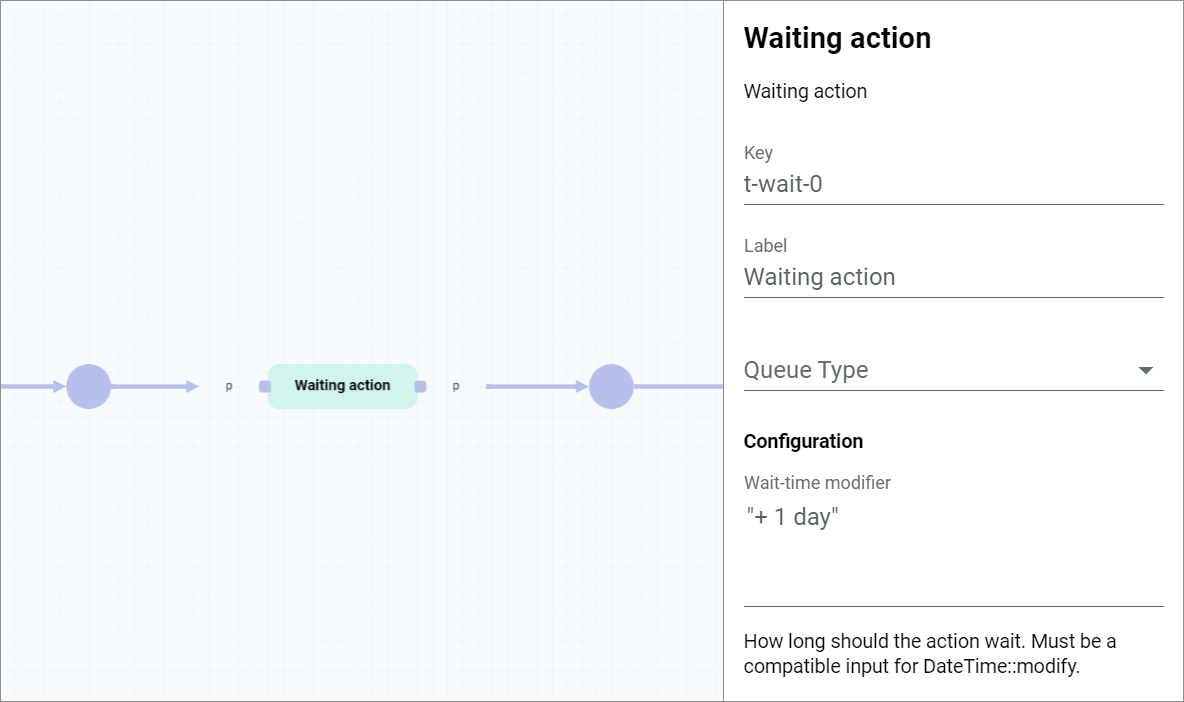Click the circle place node right of Waiting action
1184x702 pixels.
611,386
